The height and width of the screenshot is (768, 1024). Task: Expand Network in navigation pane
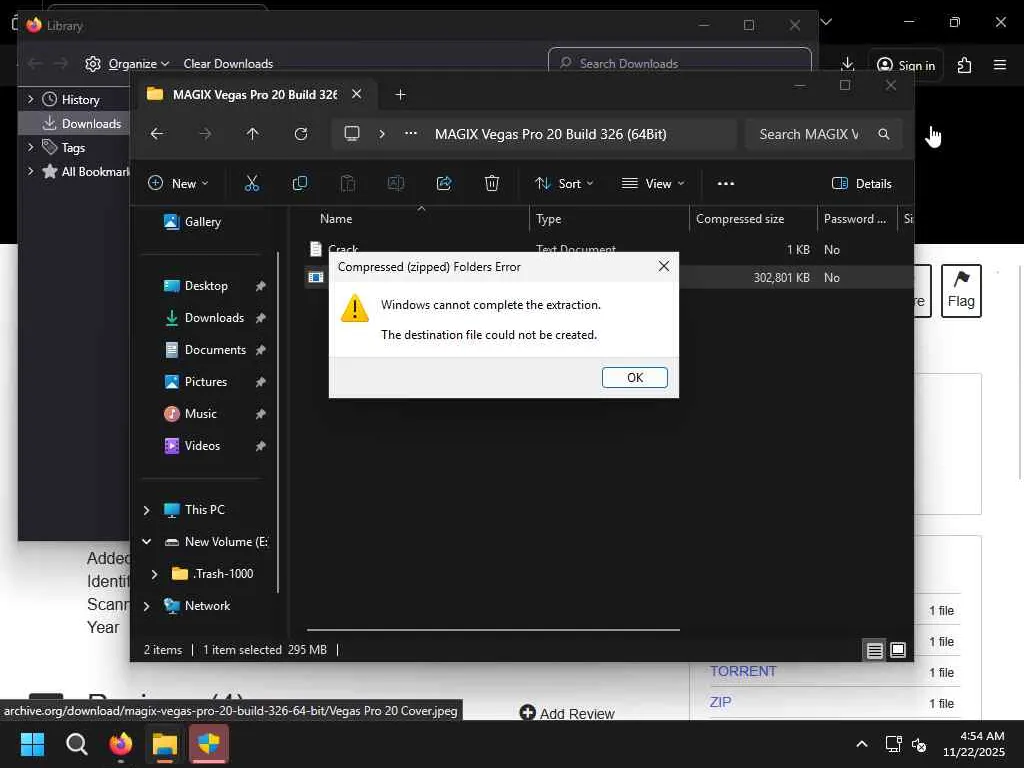click(146, 606)
